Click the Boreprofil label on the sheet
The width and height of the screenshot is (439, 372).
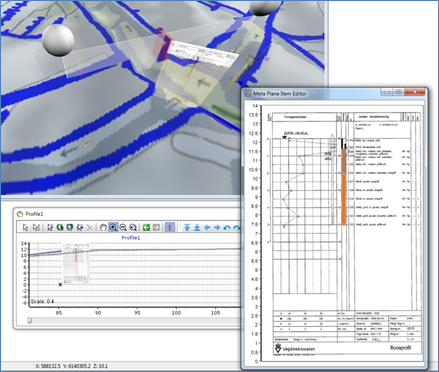400,347
